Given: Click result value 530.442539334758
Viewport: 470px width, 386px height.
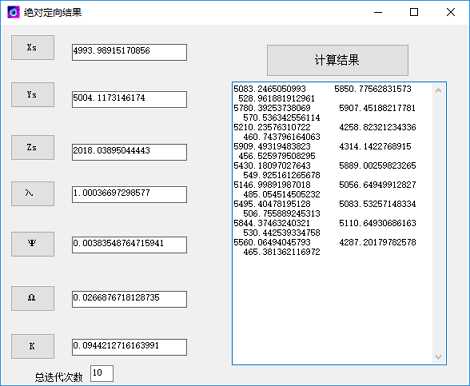Looking at the screenshot, I should (x=282, y=233).
